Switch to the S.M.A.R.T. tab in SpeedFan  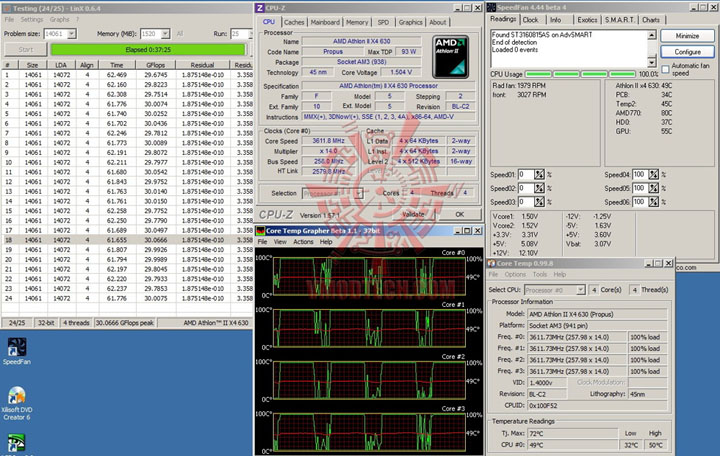pos(619,20)
